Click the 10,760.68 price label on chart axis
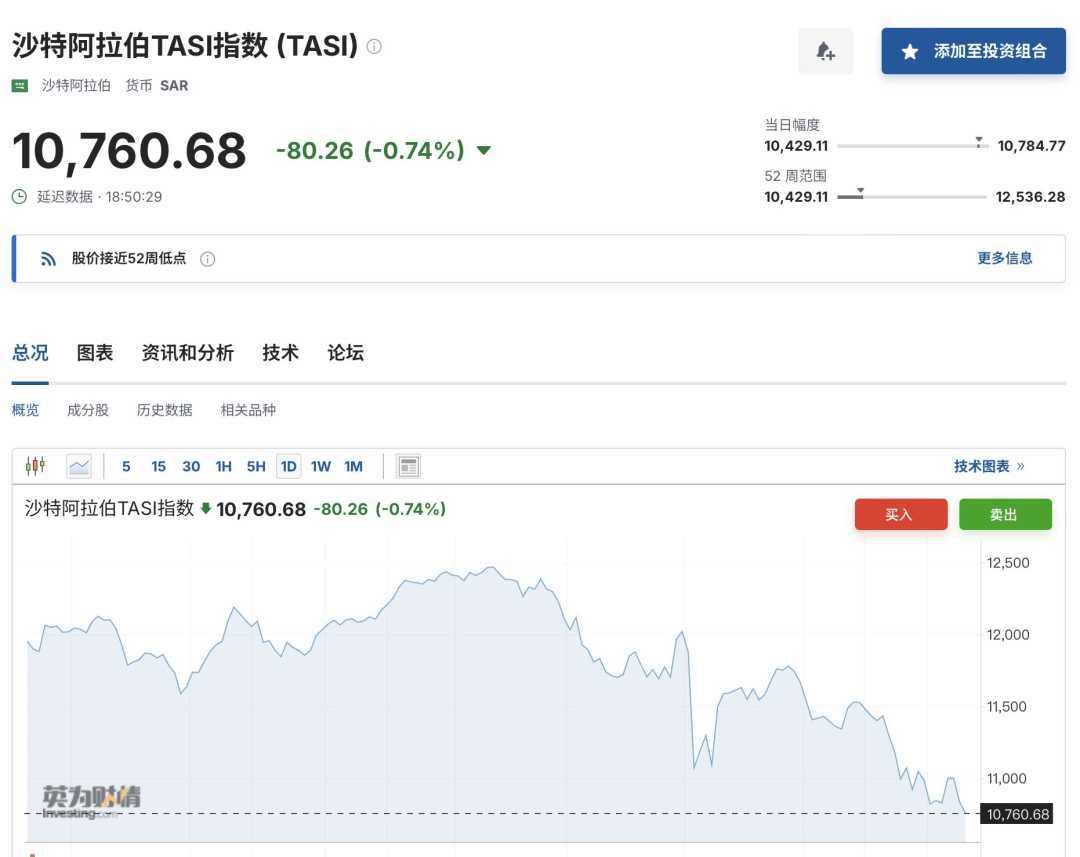This screenshot has height=857, width=1080. pos(1018,814)
